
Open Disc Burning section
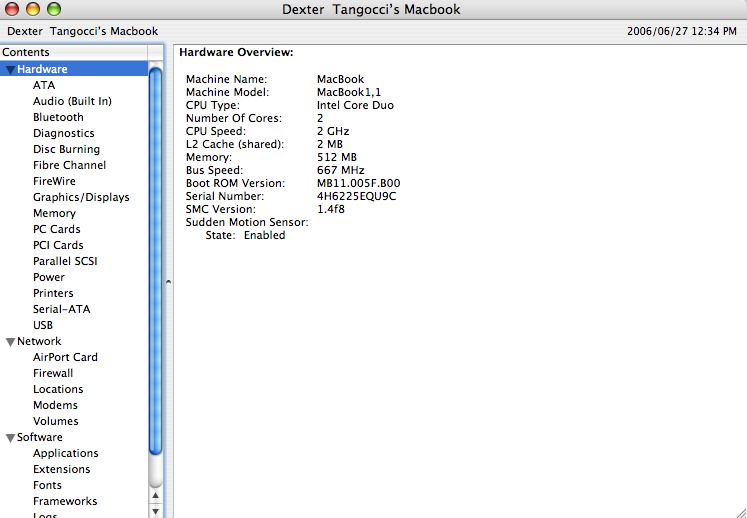pos(67,149)
